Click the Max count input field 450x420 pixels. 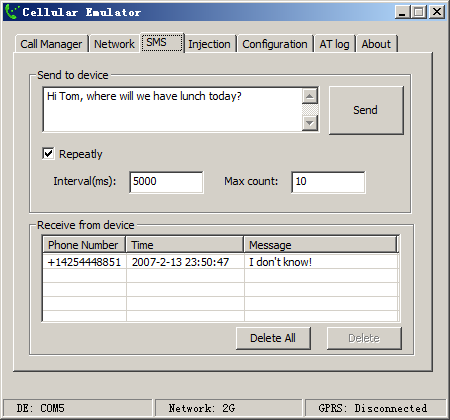click(x=328, y=182)
